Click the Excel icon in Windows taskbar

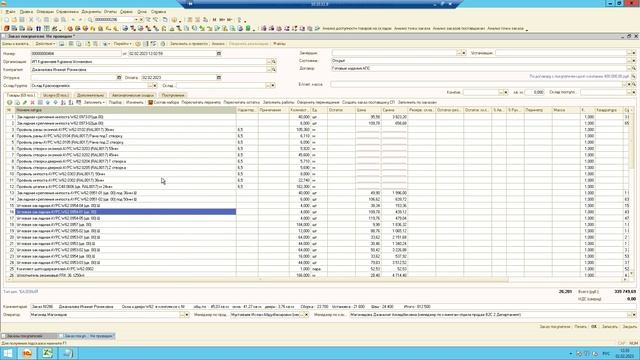click(47, 353)
